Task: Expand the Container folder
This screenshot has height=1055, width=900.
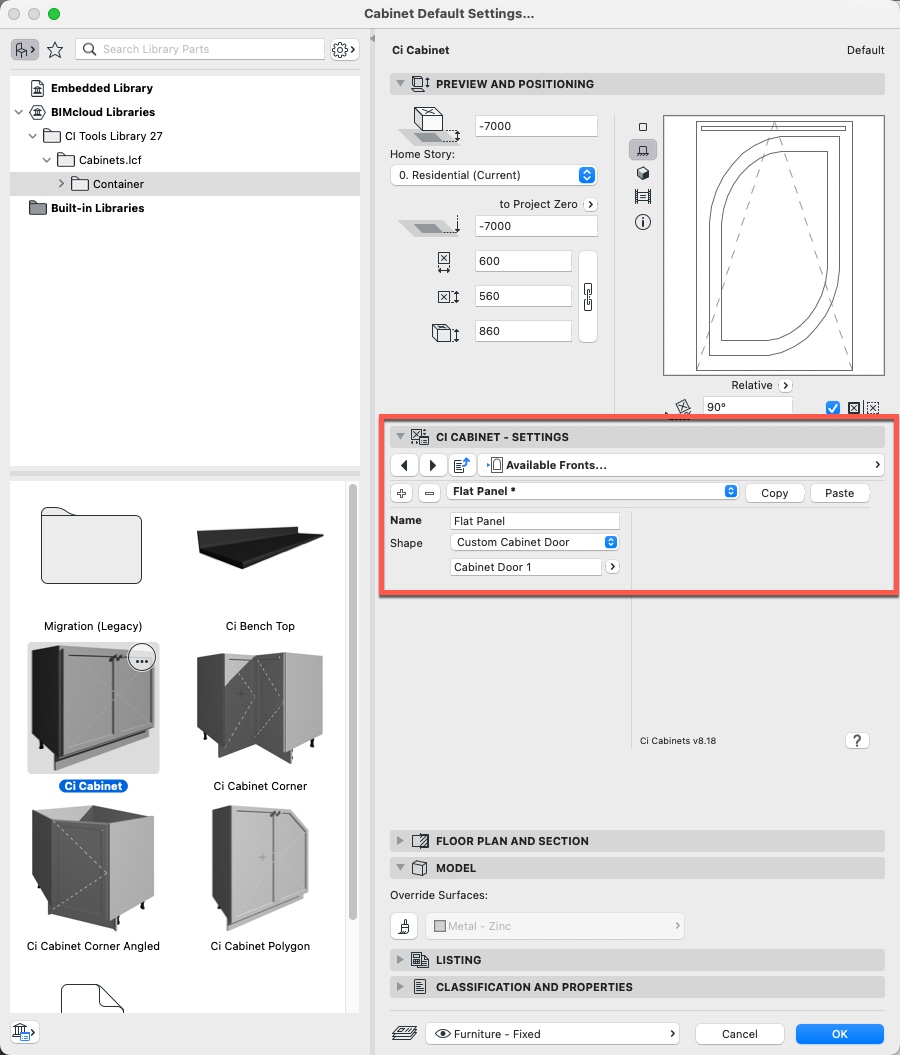Action: coord(61,184)
